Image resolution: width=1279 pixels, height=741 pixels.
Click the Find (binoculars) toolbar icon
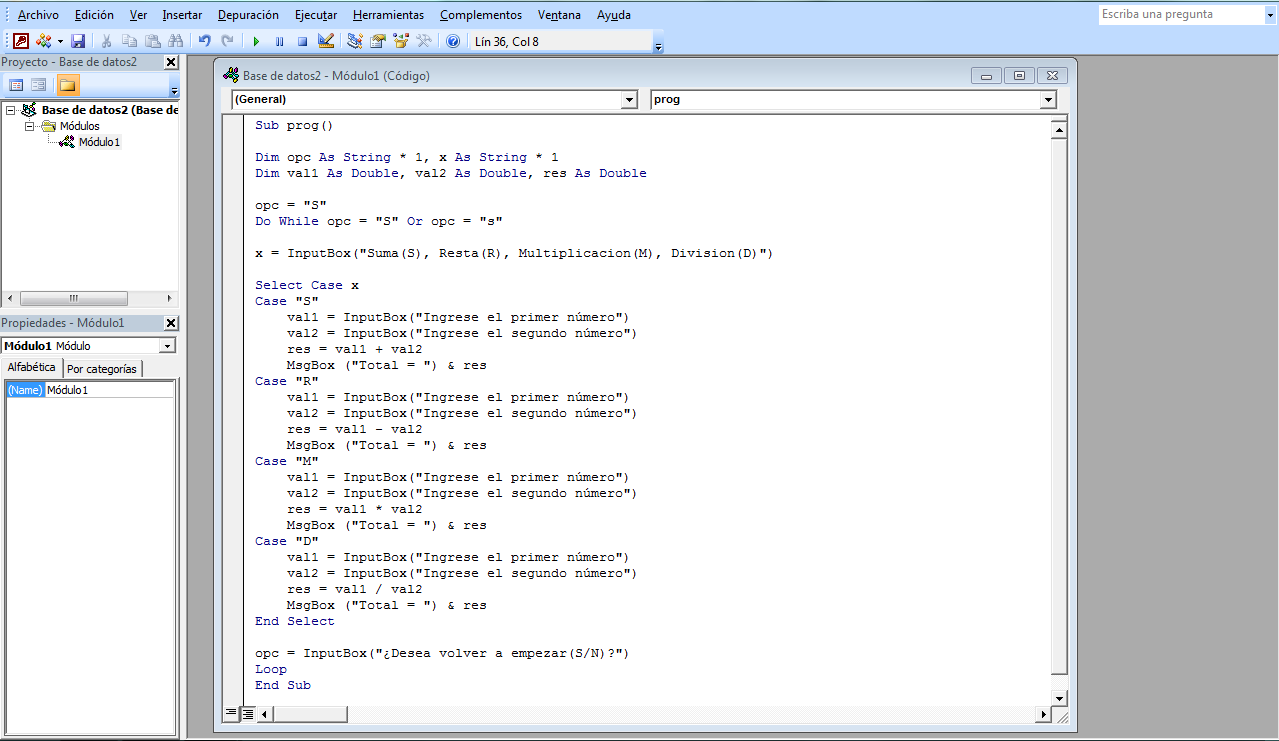175,41
